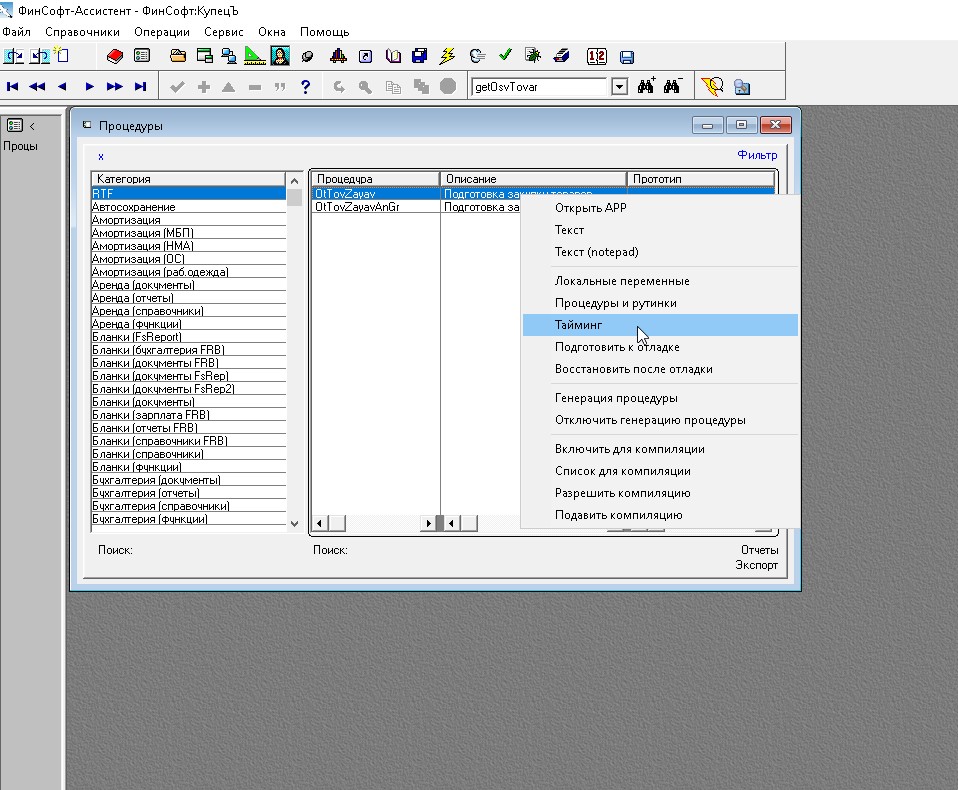
Task: Click the binoculars with plus icon
Action: (646, 87)
